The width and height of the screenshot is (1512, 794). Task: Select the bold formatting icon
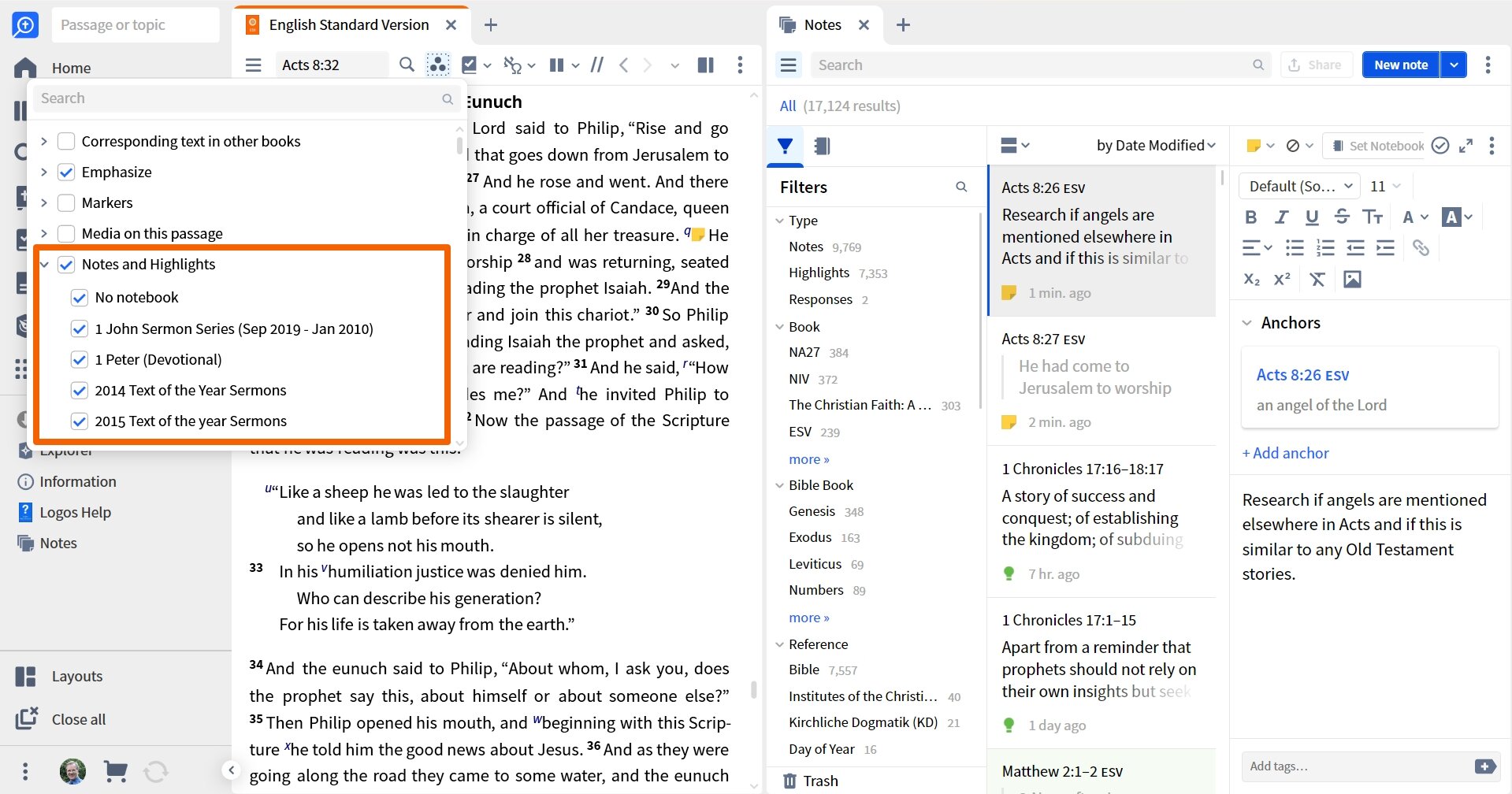1251,217
